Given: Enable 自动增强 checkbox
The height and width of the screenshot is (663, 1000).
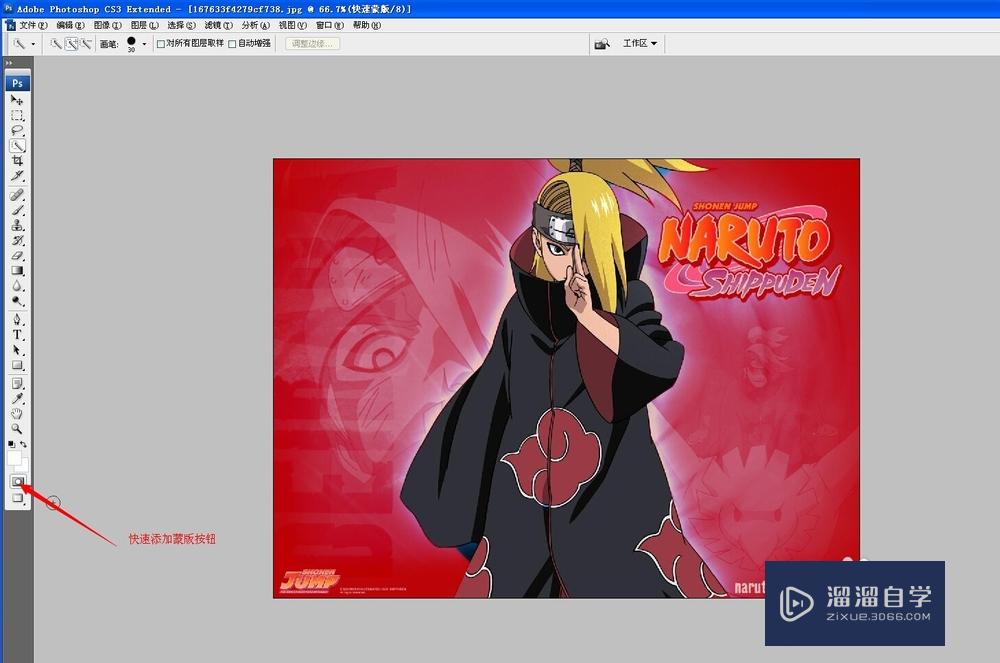Looking at the screenshot, I should tap(232, 44).
